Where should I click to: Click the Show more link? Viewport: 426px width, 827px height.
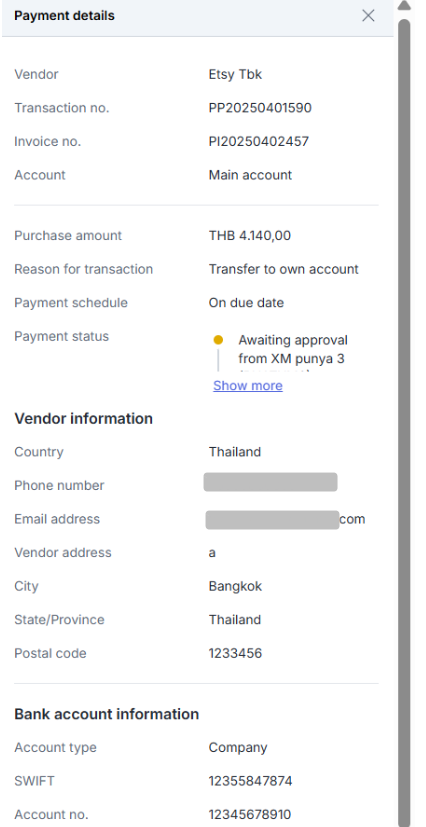click(248, 386)
